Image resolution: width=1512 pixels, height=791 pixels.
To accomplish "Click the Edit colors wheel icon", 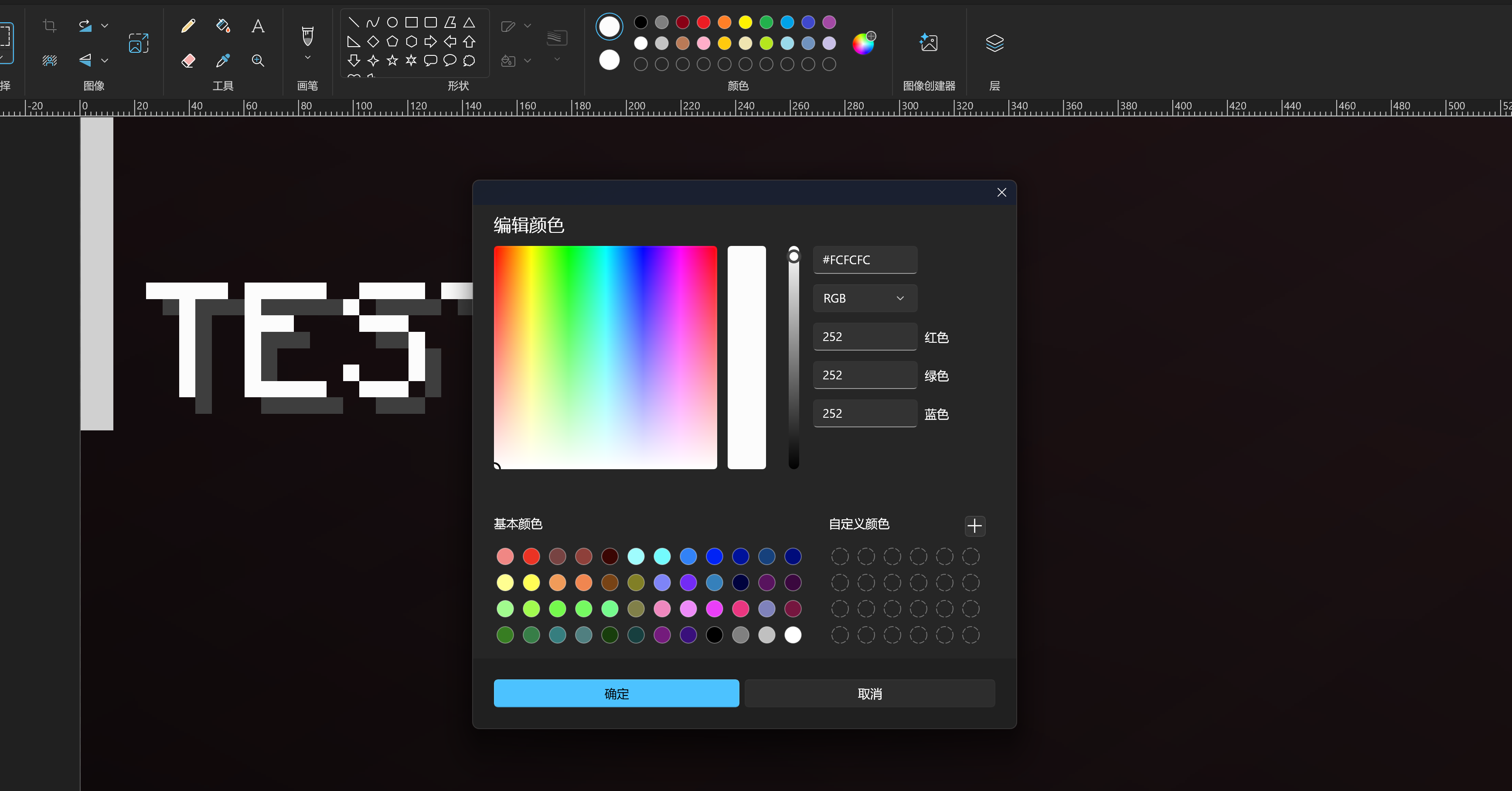I will [x=863, y=44].
